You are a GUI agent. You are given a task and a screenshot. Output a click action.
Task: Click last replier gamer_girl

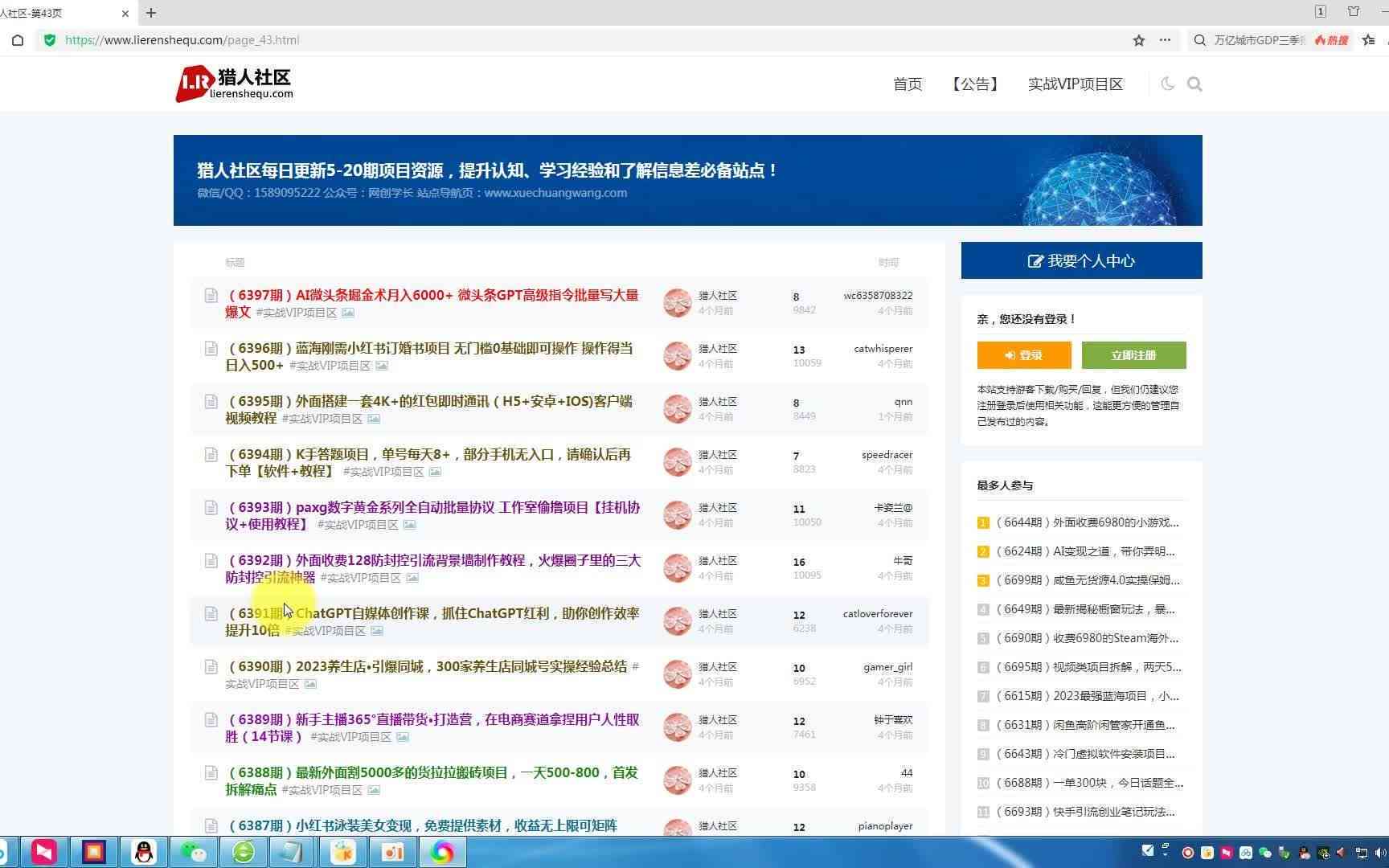coord(888,666)
